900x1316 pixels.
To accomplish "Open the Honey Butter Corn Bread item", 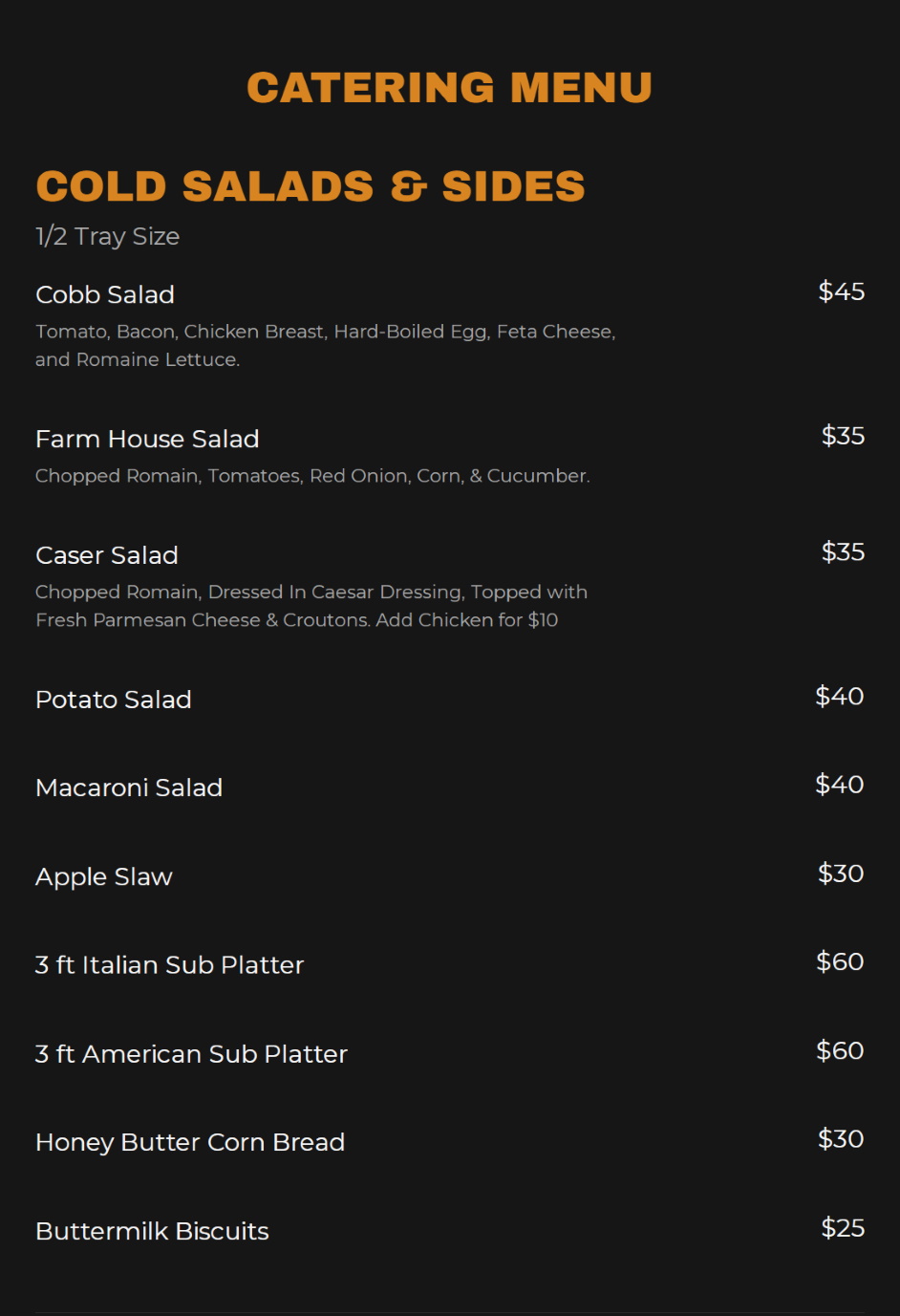I will (190, 1142).
